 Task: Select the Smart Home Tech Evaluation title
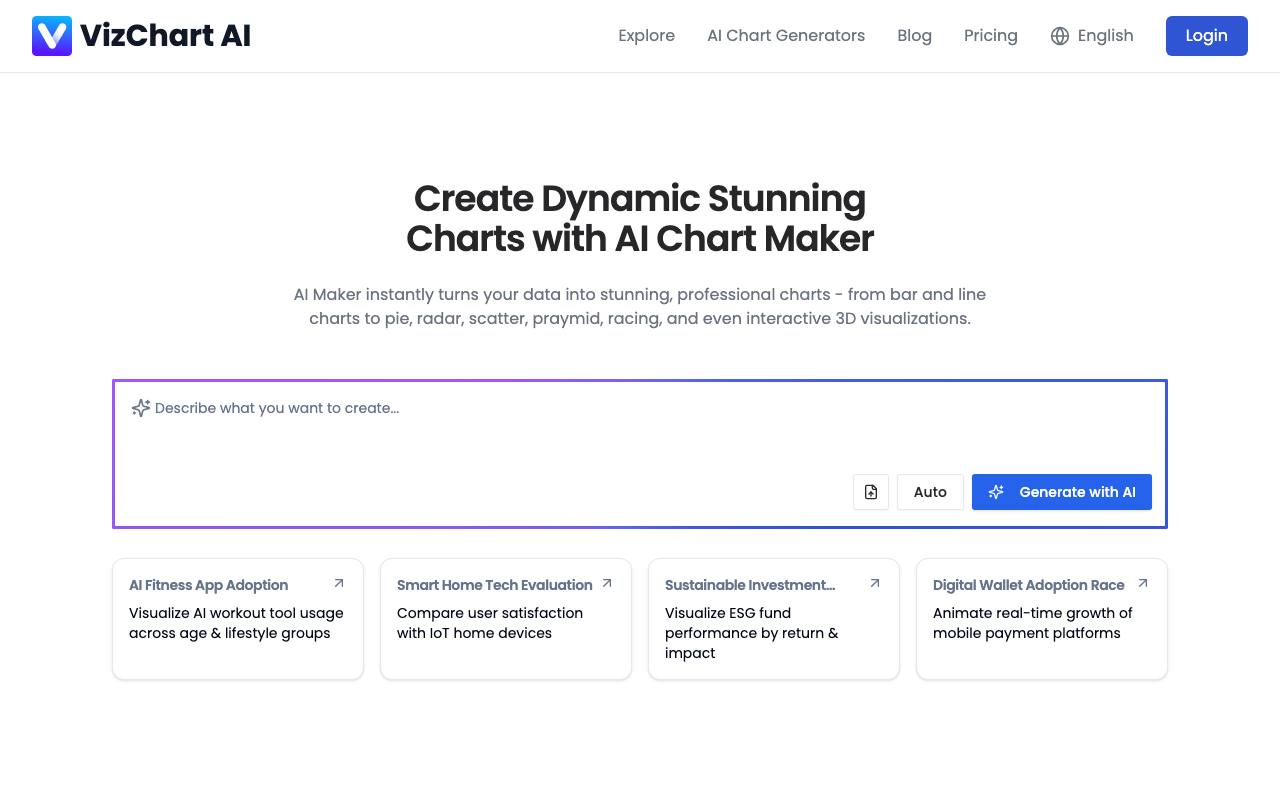[494, 585]
